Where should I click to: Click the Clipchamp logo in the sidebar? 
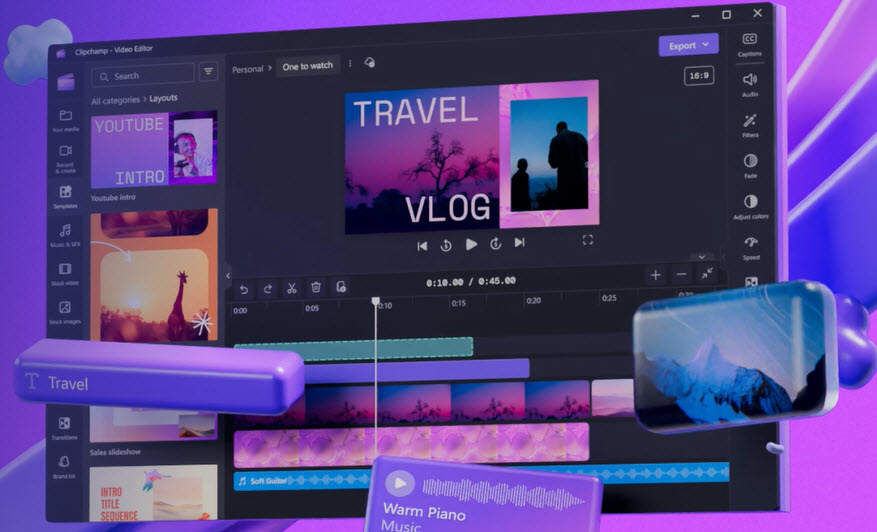click(x=65, y=82)
